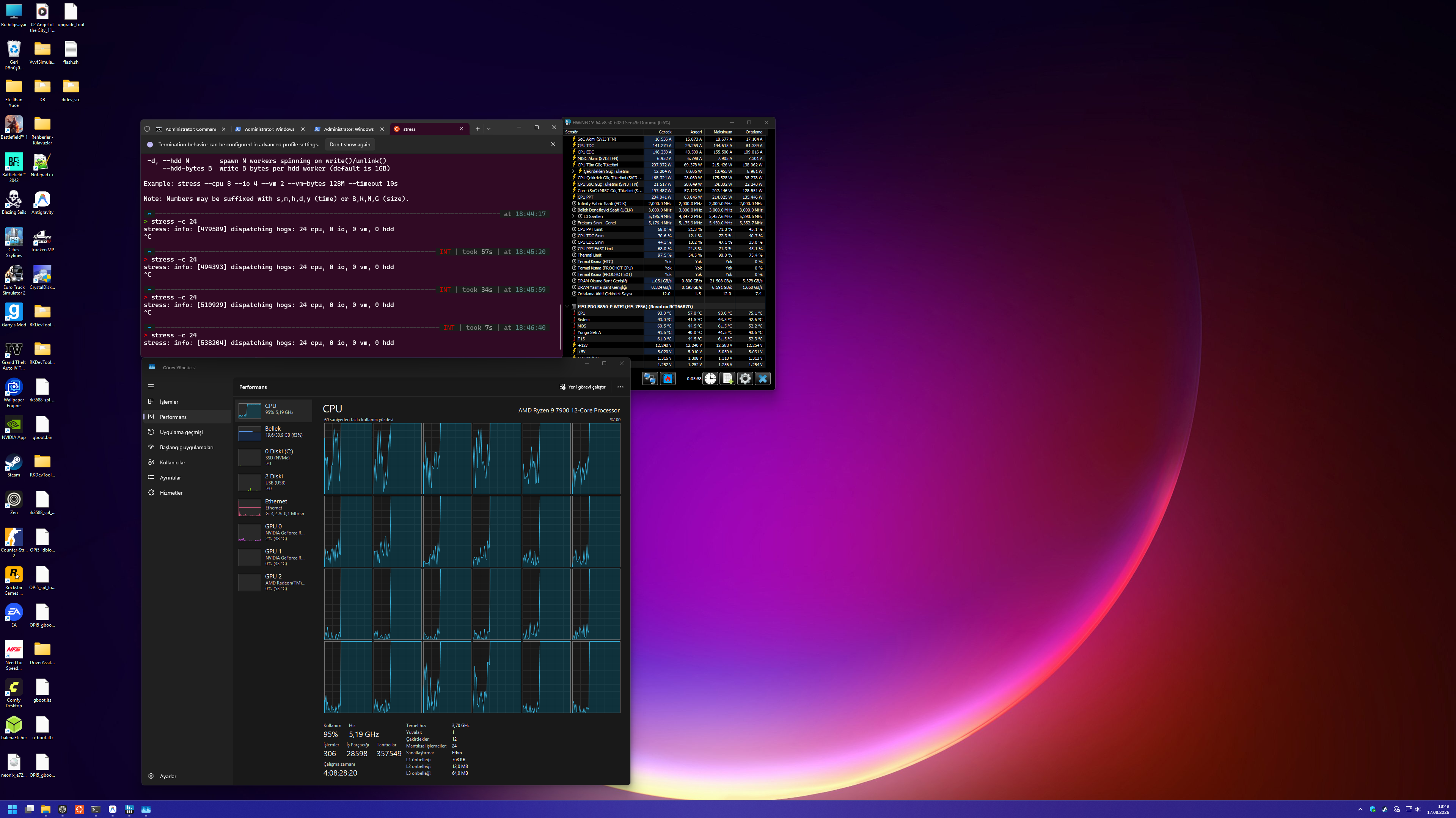1456x818 pixels.
Task: Open Notepad++ desktop shortcut
Action: [x=42, y=165]
